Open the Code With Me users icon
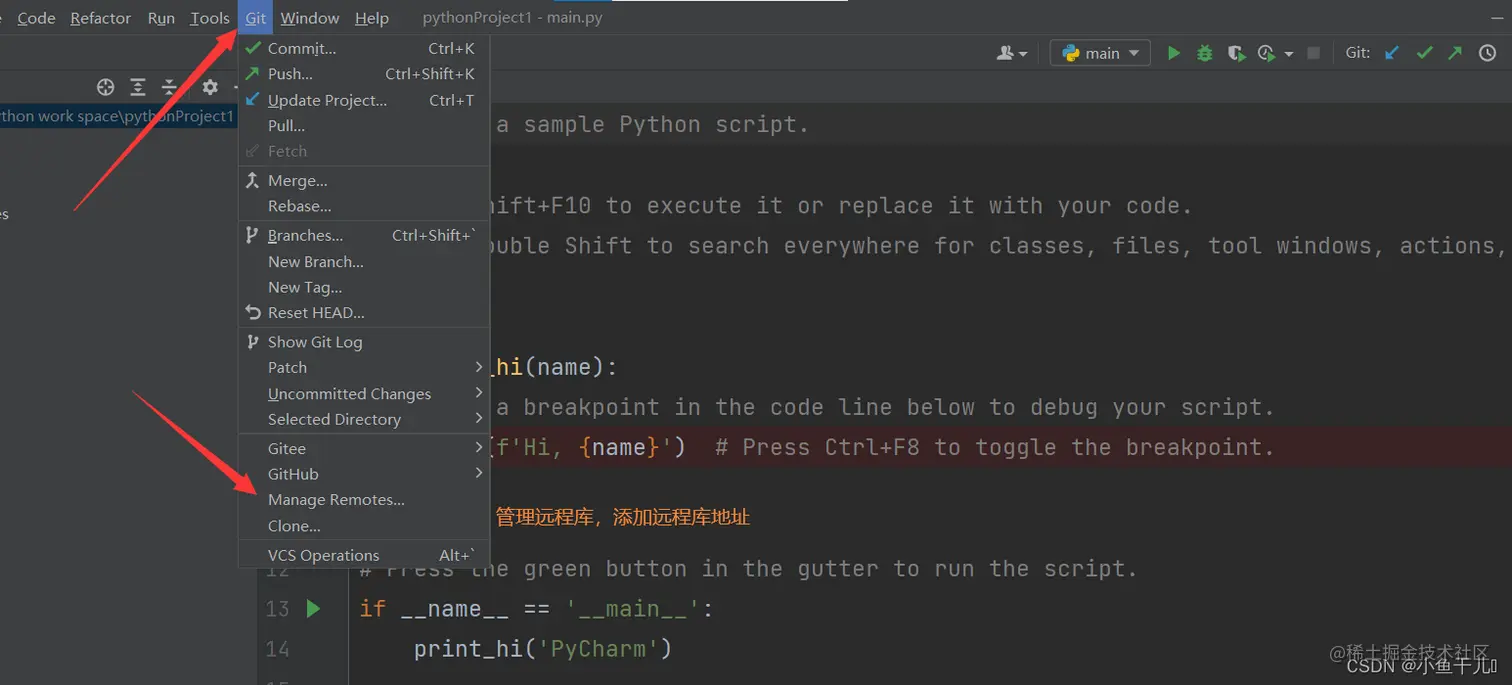Screen dimensions: 1512x685 [x=1012, y=53]
